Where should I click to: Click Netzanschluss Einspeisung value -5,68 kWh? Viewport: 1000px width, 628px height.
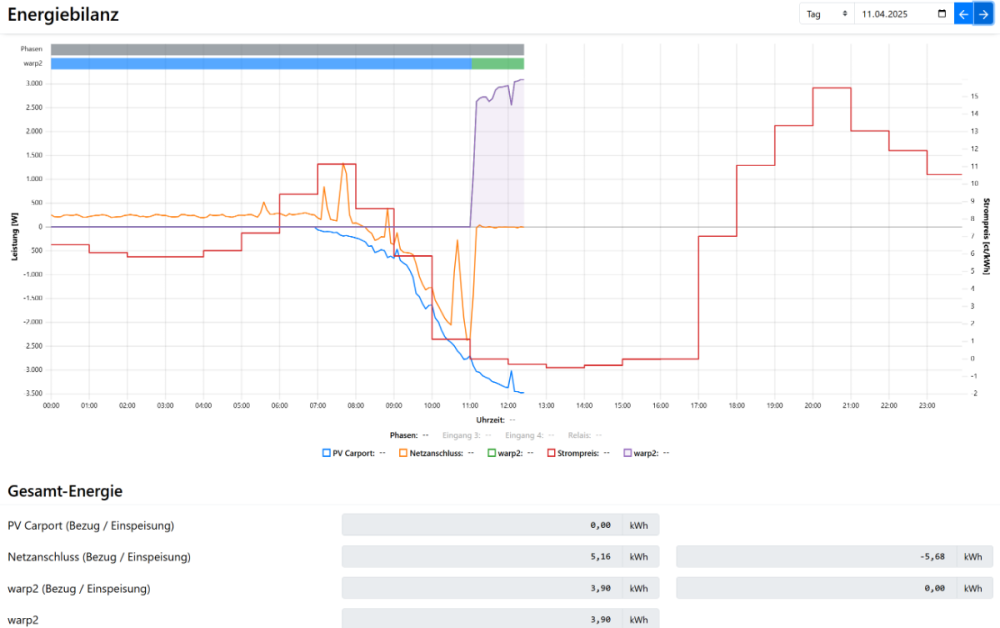click(816, 557)
